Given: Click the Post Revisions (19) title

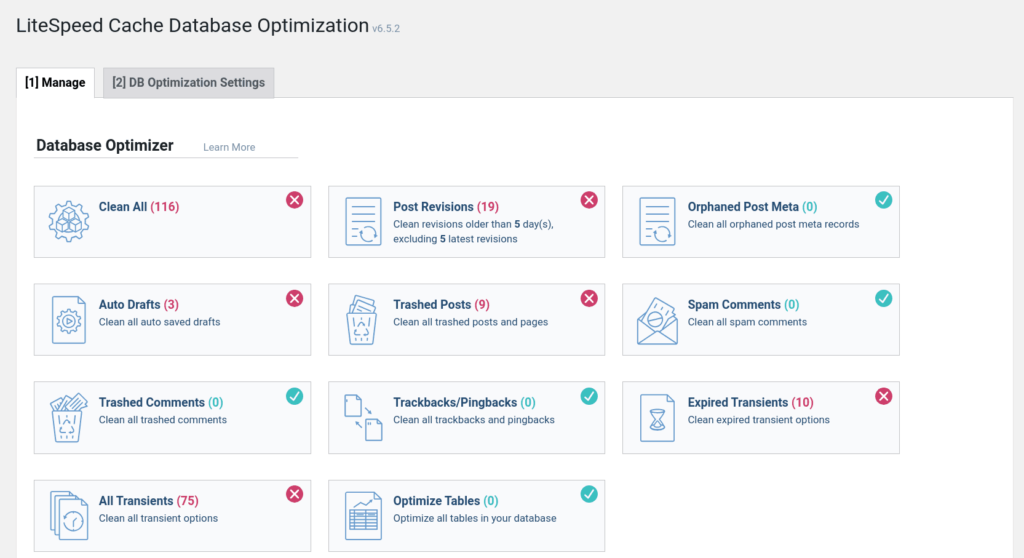Looking at the screenshot, I should (446, 206).
